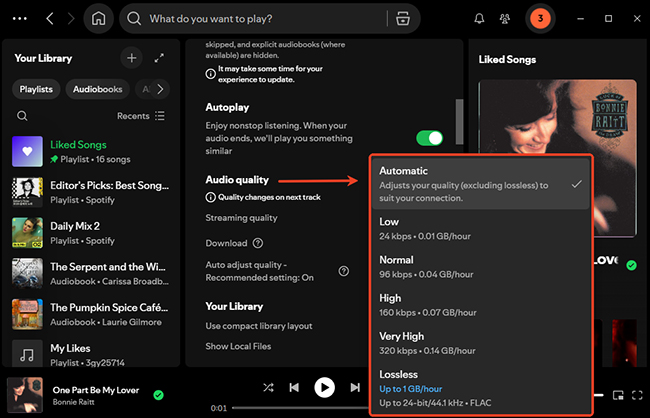Click the Liked Songs heart thumbnail
Image resolution: width=650 pixels, height=418 pixels.
coord(27,151)
